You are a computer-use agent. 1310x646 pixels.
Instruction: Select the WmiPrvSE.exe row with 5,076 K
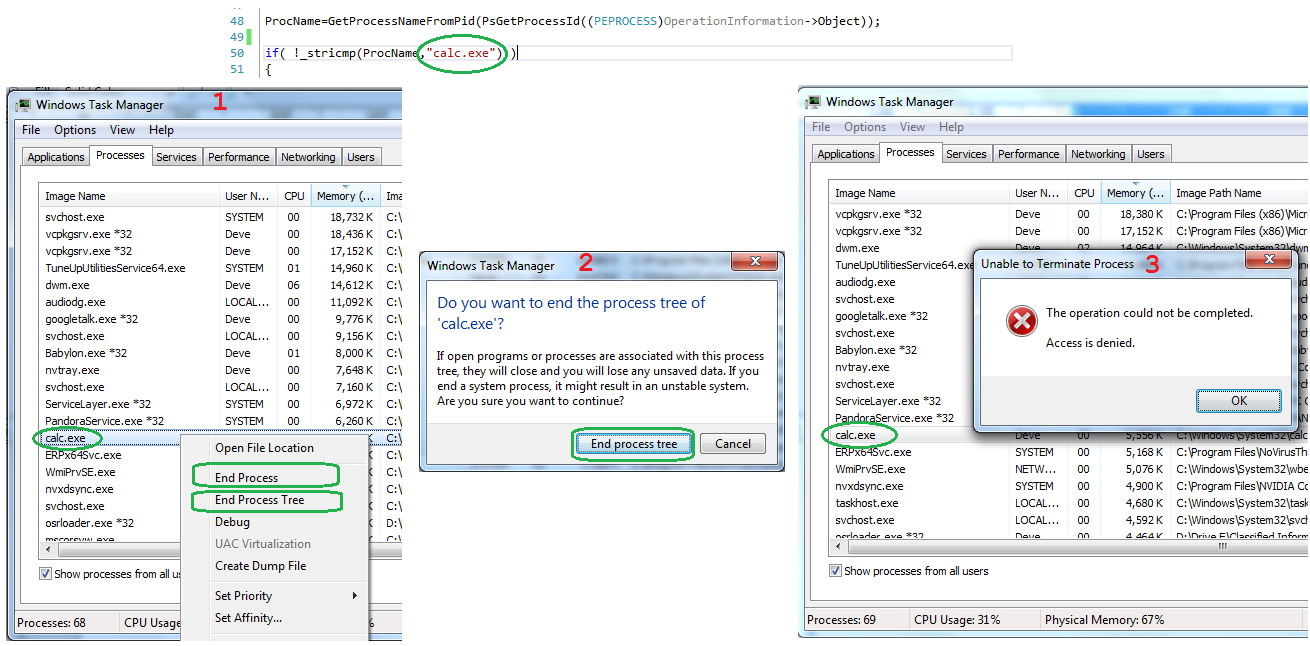1069,469
